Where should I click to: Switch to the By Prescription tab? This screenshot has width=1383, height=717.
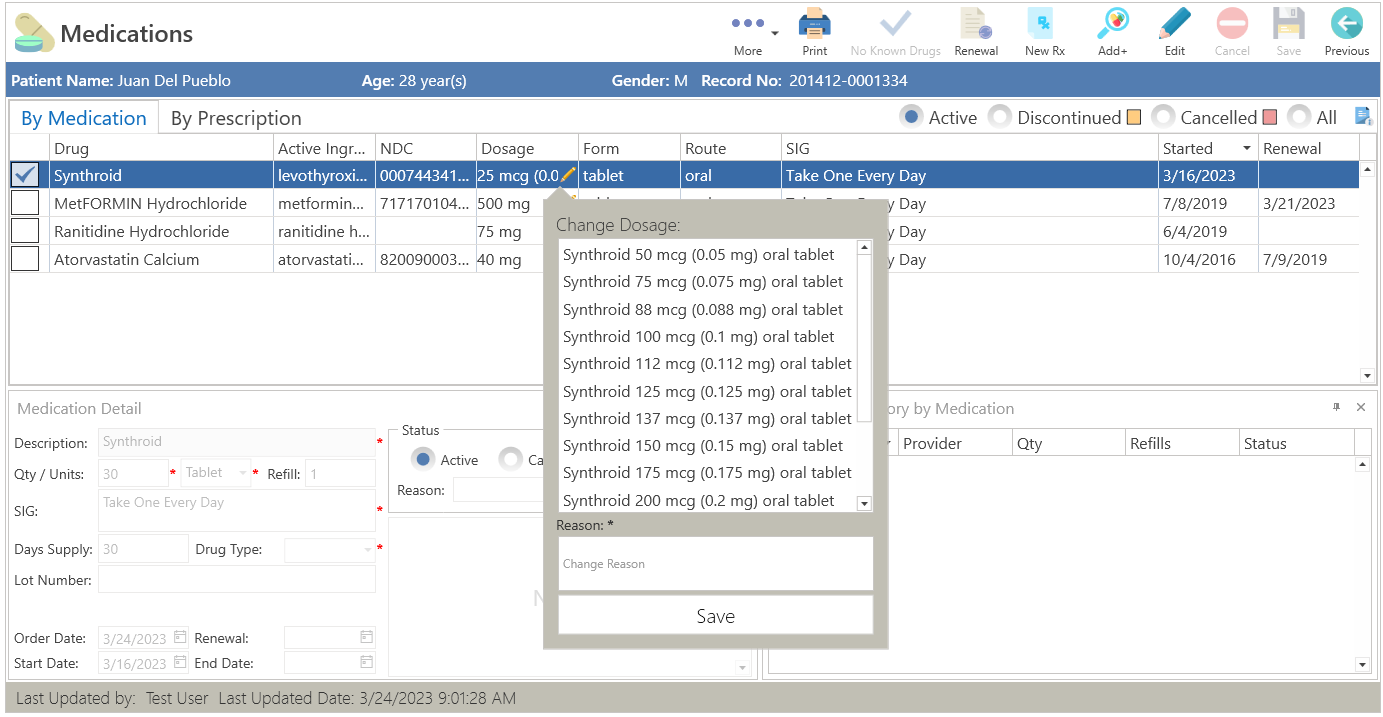coord(236,118)
